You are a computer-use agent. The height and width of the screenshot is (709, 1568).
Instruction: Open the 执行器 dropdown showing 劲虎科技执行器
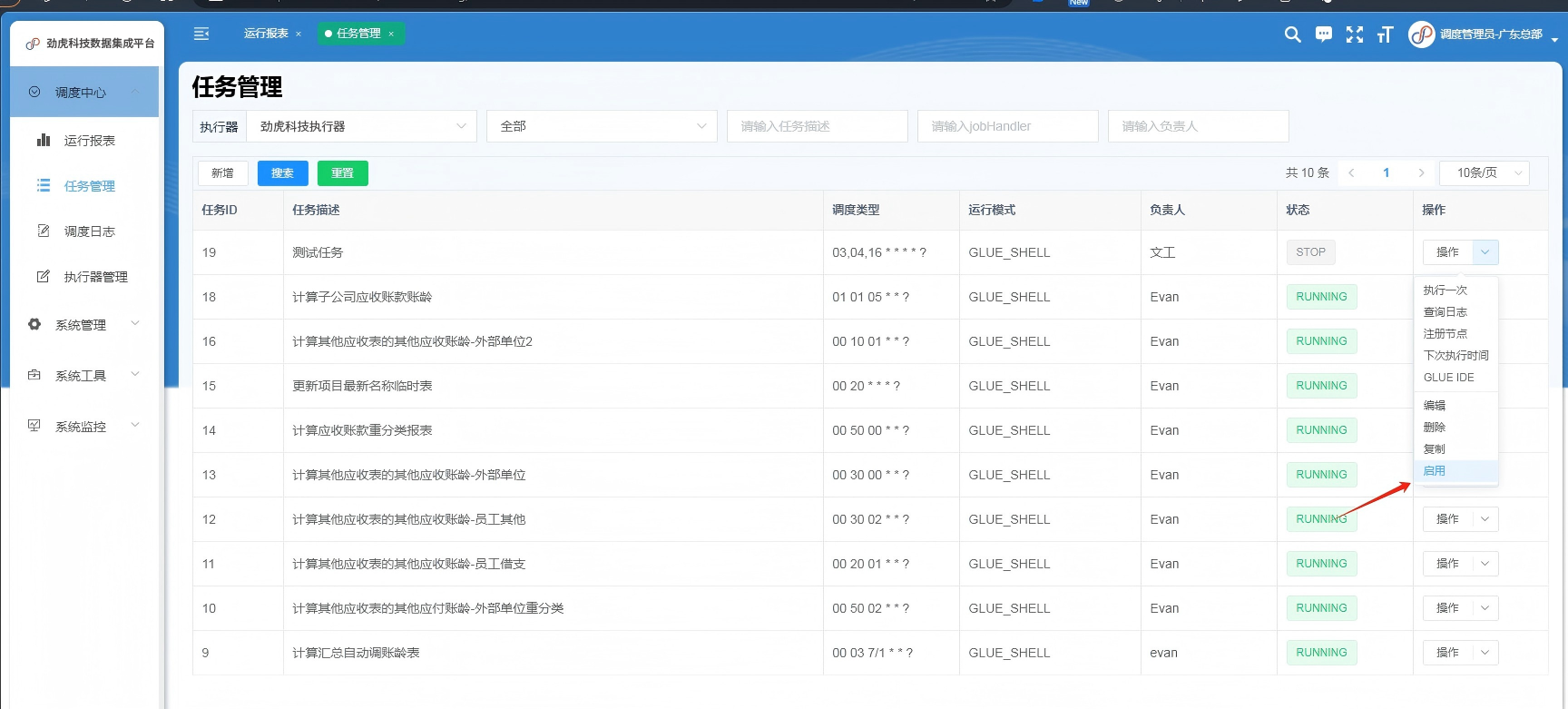[361, 126]
